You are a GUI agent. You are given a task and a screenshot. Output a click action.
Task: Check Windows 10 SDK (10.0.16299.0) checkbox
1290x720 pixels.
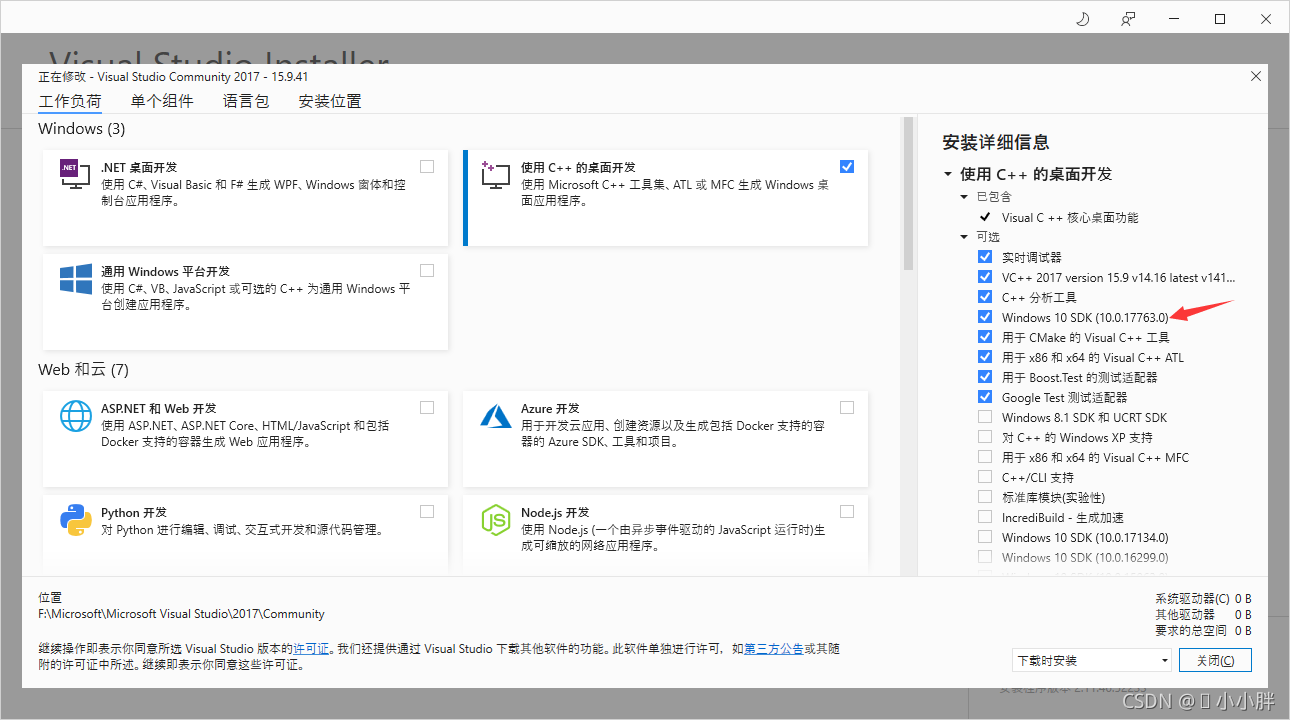tap(985, 557)
